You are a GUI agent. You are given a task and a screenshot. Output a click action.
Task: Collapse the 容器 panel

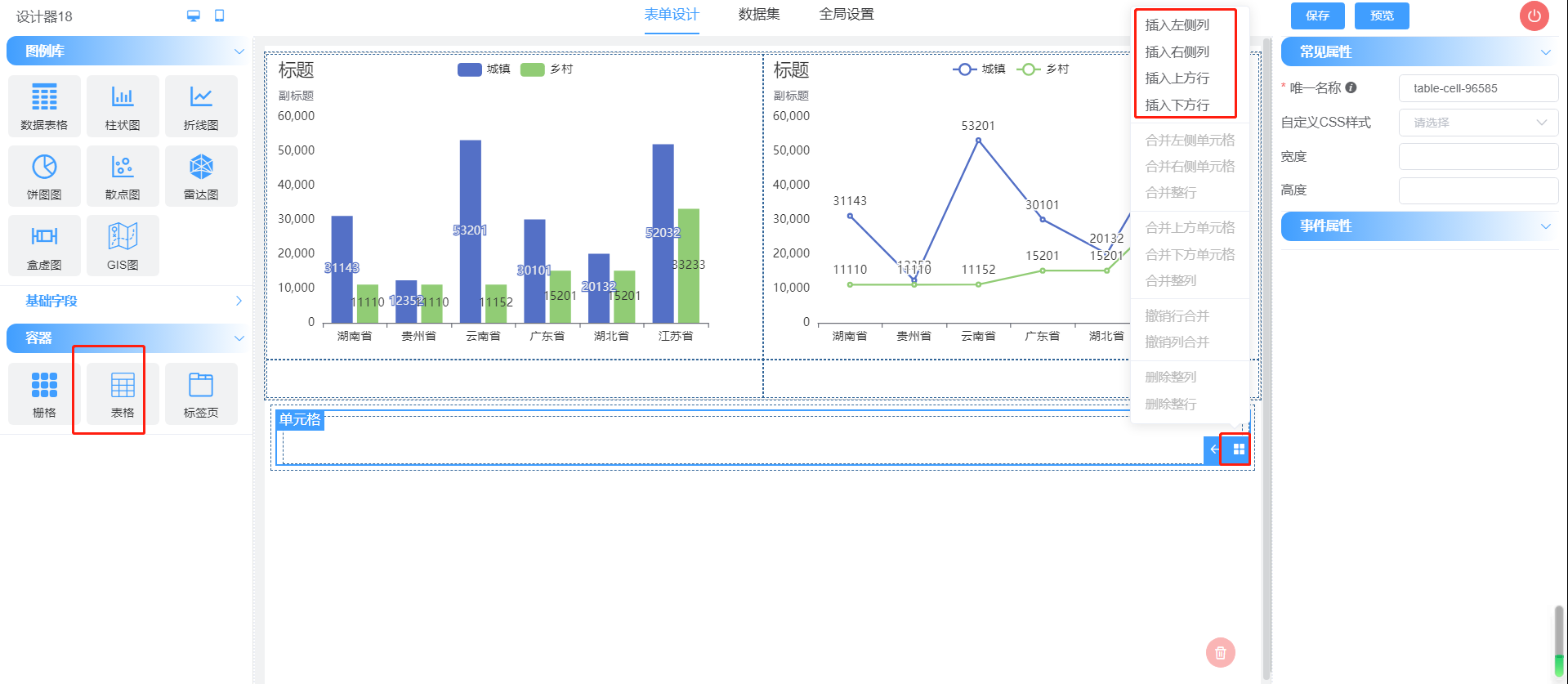pyautogui.click(x=239, y=338)
